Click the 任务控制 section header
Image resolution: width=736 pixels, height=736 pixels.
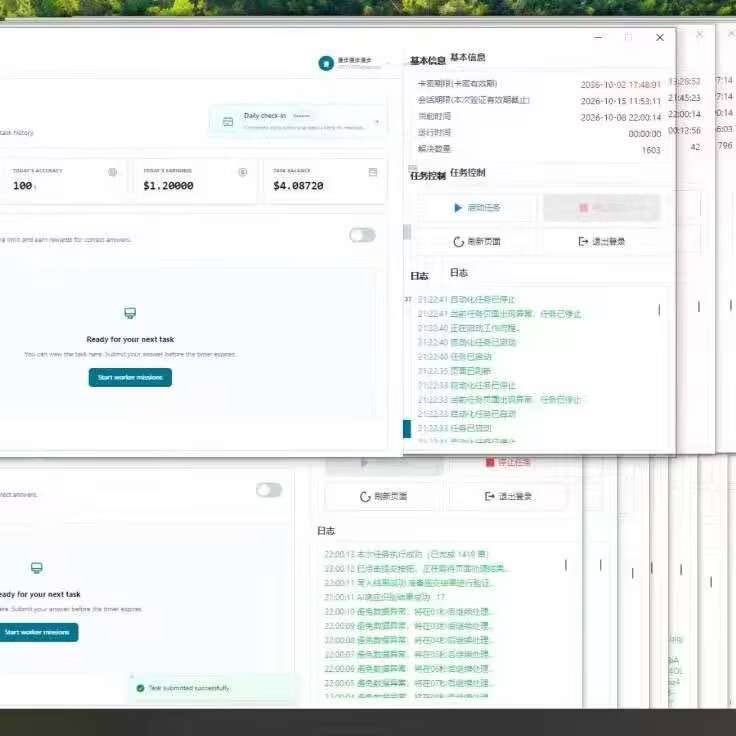click(468, 173)
